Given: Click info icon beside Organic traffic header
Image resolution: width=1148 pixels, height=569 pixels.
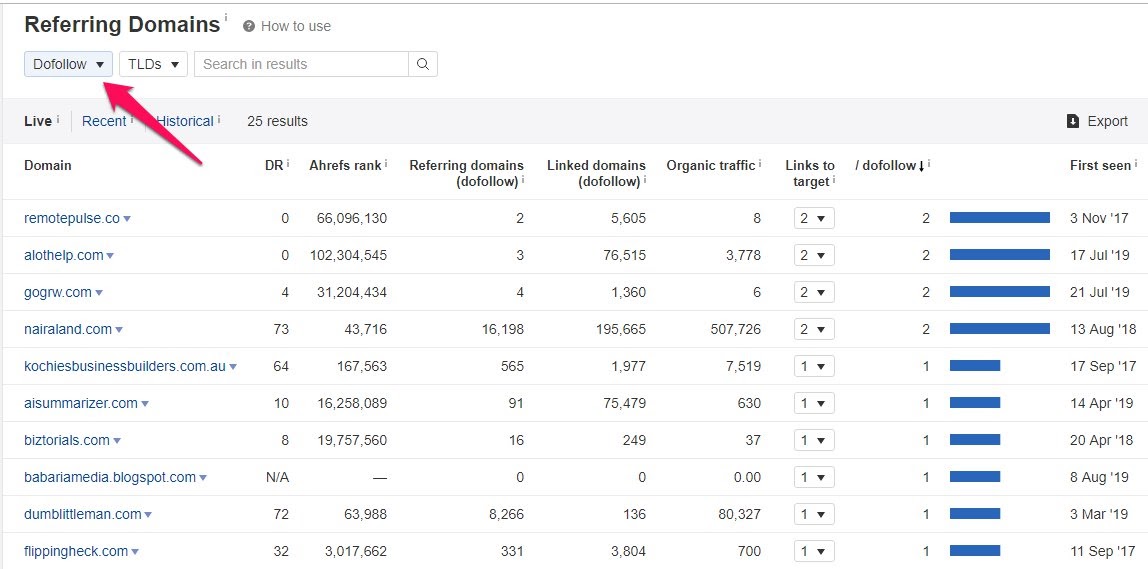Looking at the screenshot, I should point(760,164).
